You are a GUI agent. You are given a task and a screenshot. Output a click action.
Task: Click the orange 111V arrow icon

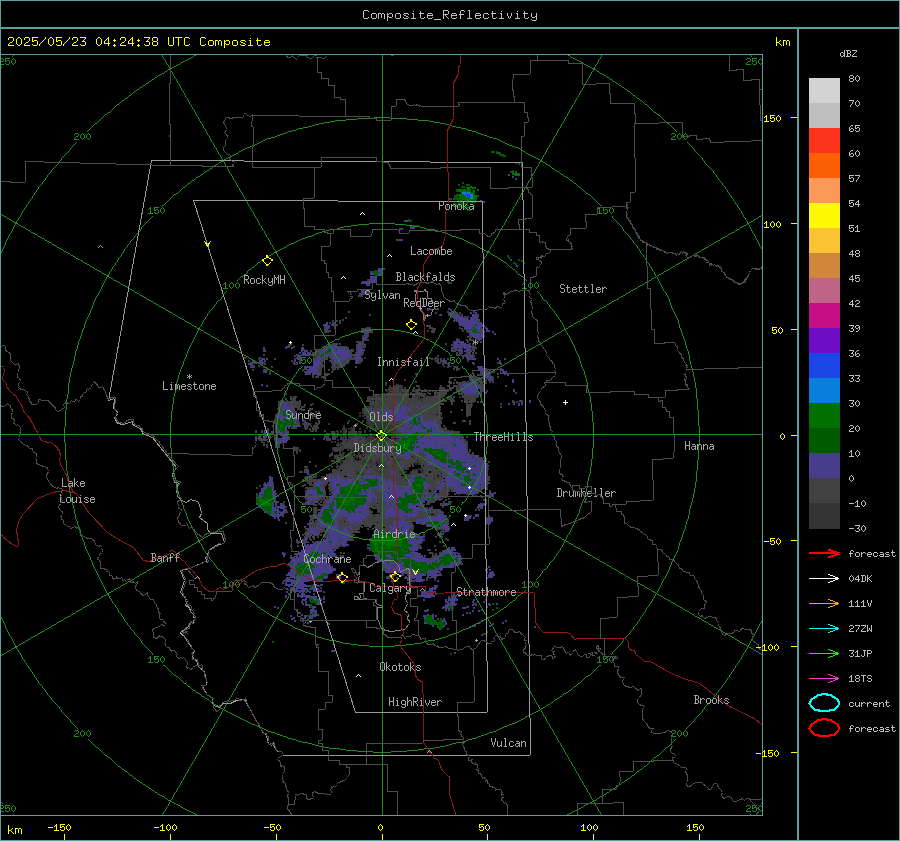824,603
